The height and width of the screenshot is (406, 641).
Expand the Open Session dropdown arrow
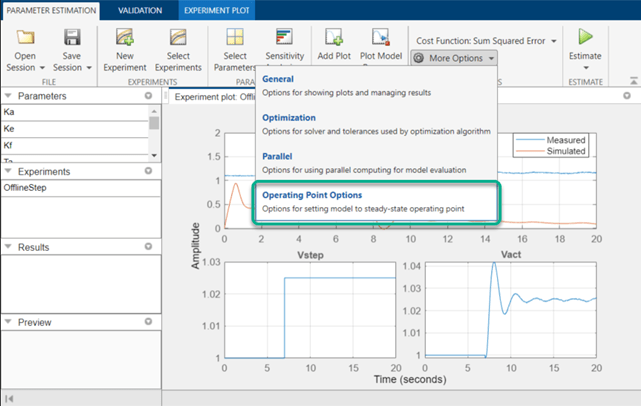(x=42, y=68)
